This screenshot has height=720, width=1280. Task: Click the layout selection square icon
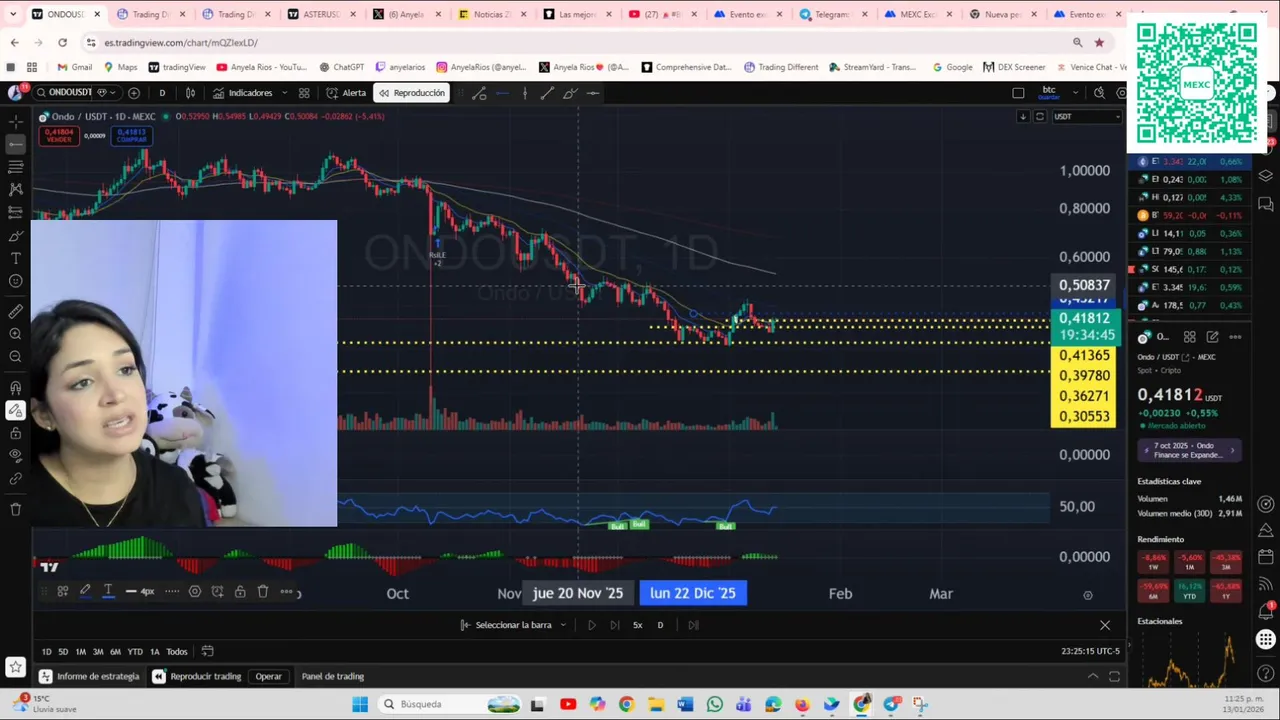click(x=1018, y=93)
